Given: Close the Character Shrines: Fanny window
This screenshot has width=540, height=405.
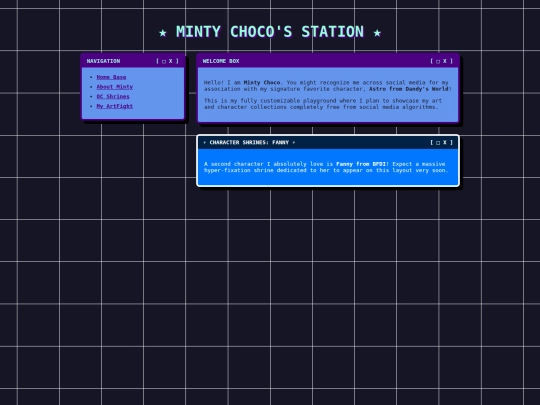Looking at the screenshot, I should click(445, 142).
